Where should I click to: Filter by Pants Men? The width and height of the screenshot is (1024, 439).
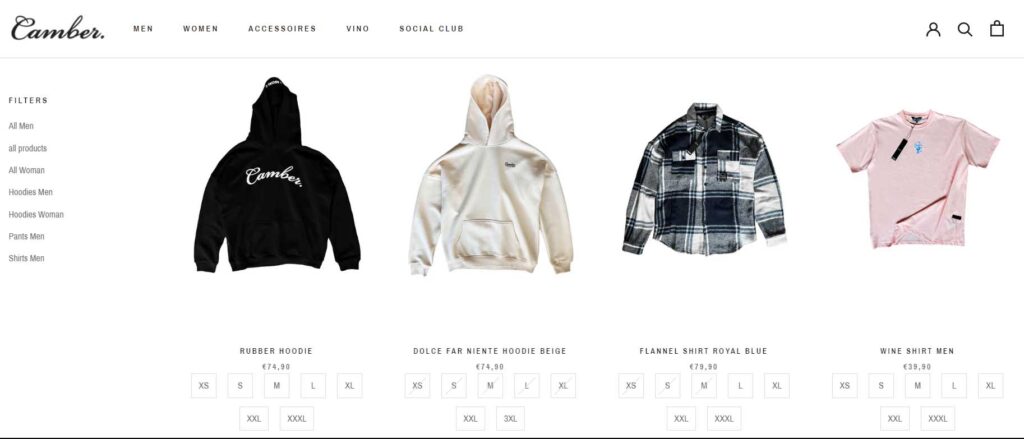26,236
